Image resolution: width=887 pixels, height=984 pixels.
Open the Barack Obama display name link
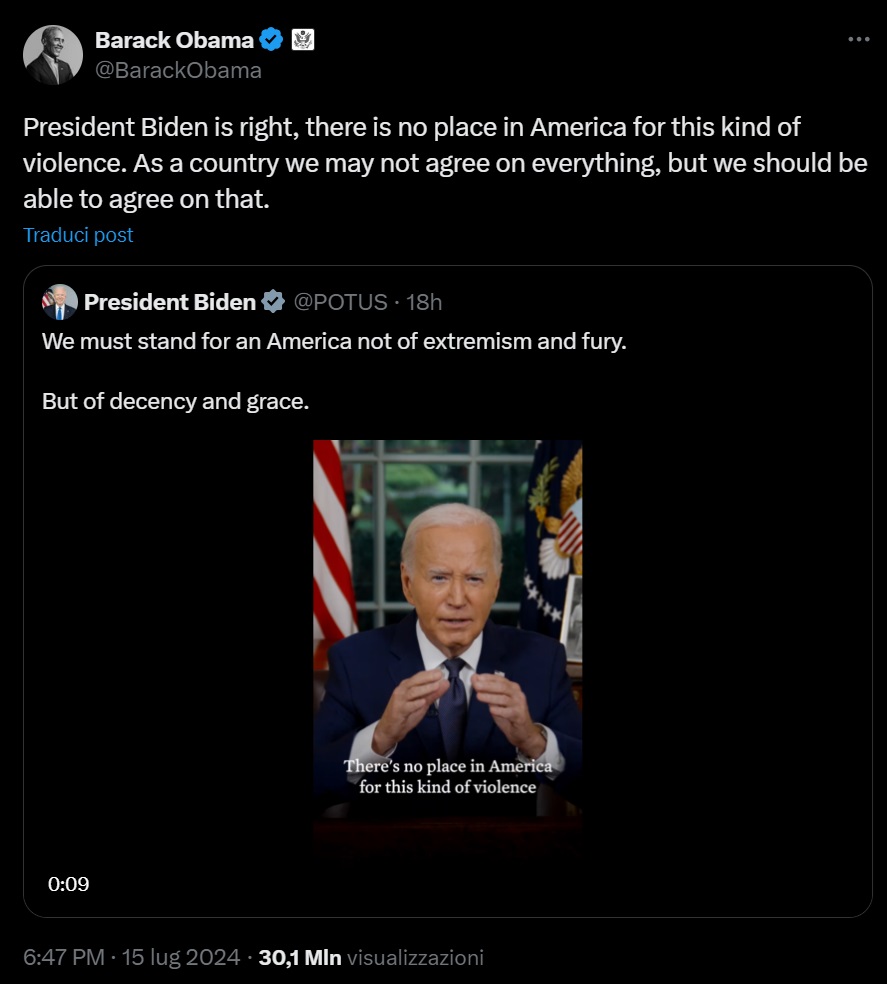174,41
